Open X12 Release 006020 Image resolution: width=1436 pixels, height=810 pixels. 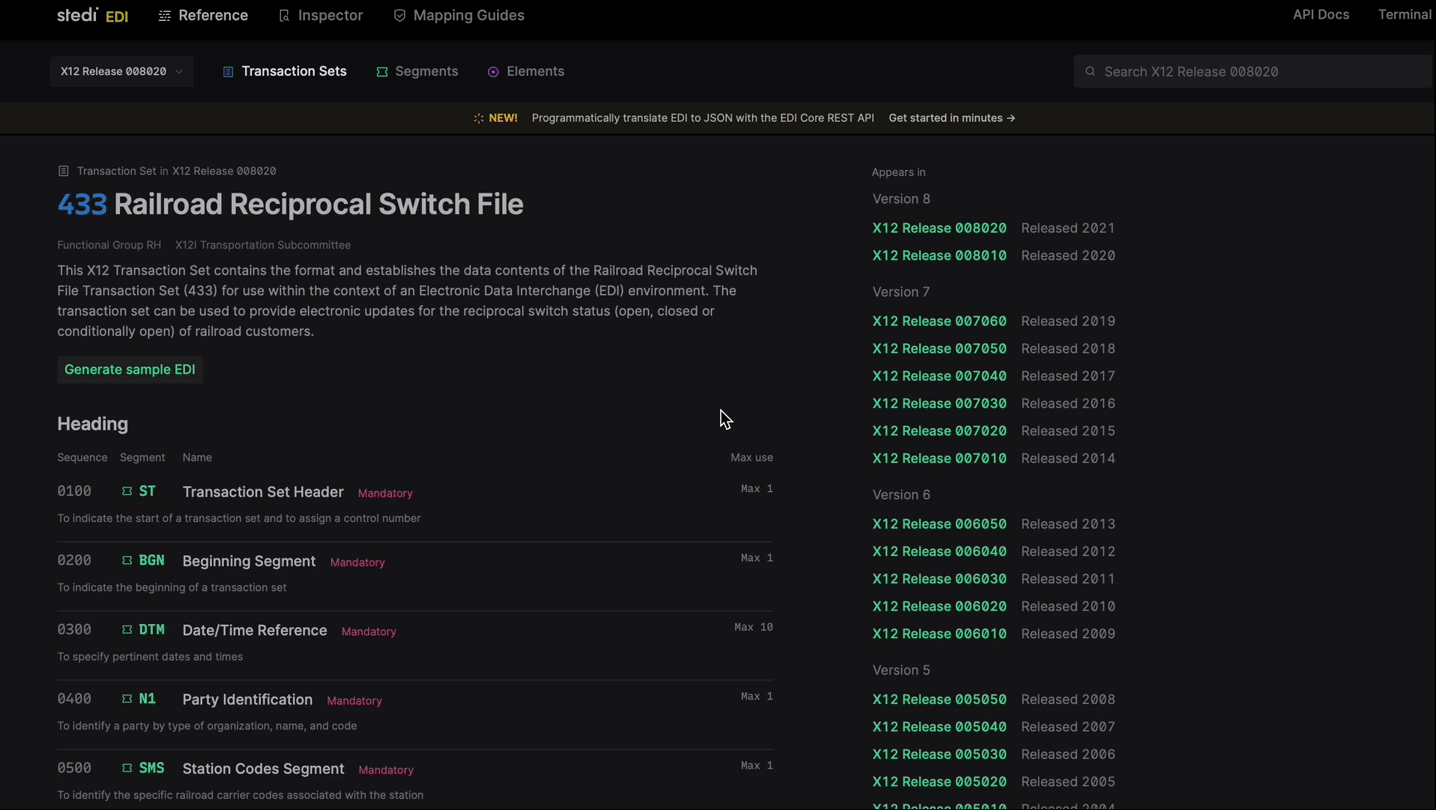click(939, 606)
